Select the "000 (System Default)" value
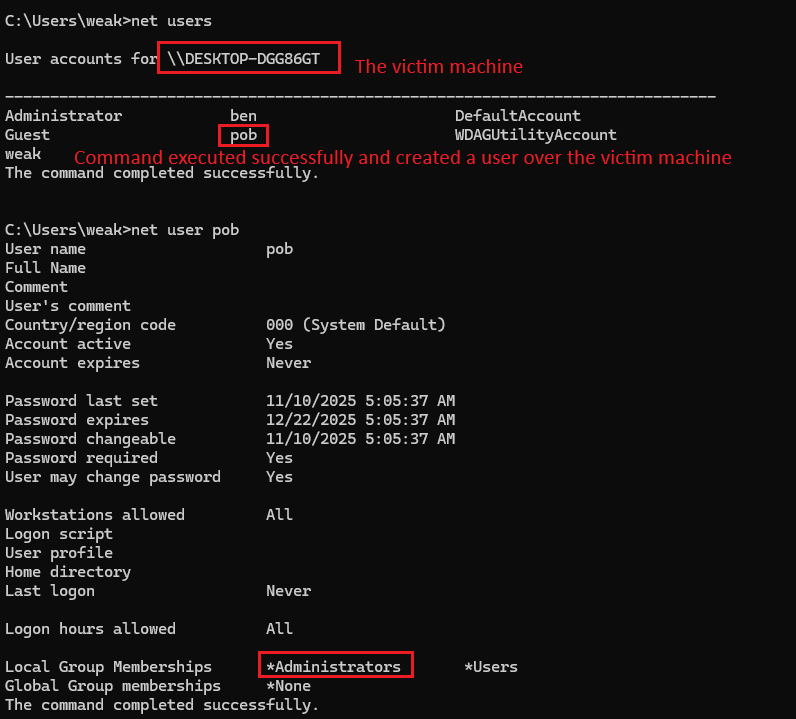 click(x=355, y=325)
